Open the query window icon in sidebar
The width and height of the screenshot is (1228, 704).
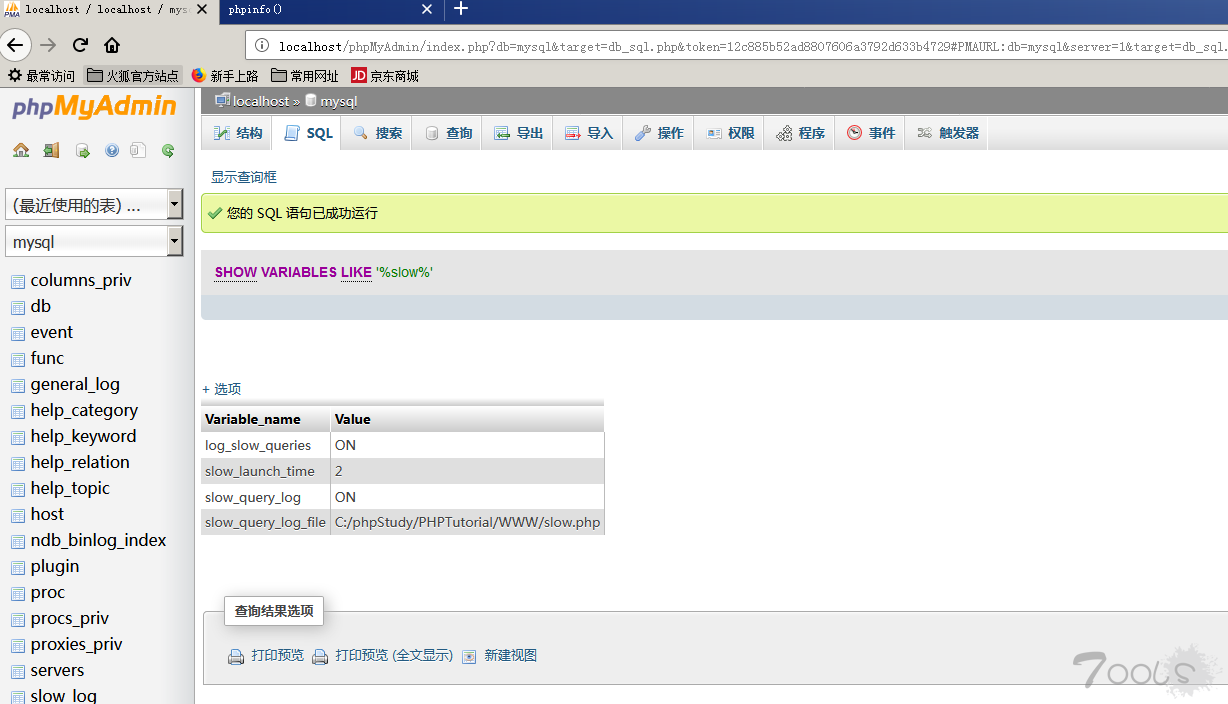click(83, 151)
